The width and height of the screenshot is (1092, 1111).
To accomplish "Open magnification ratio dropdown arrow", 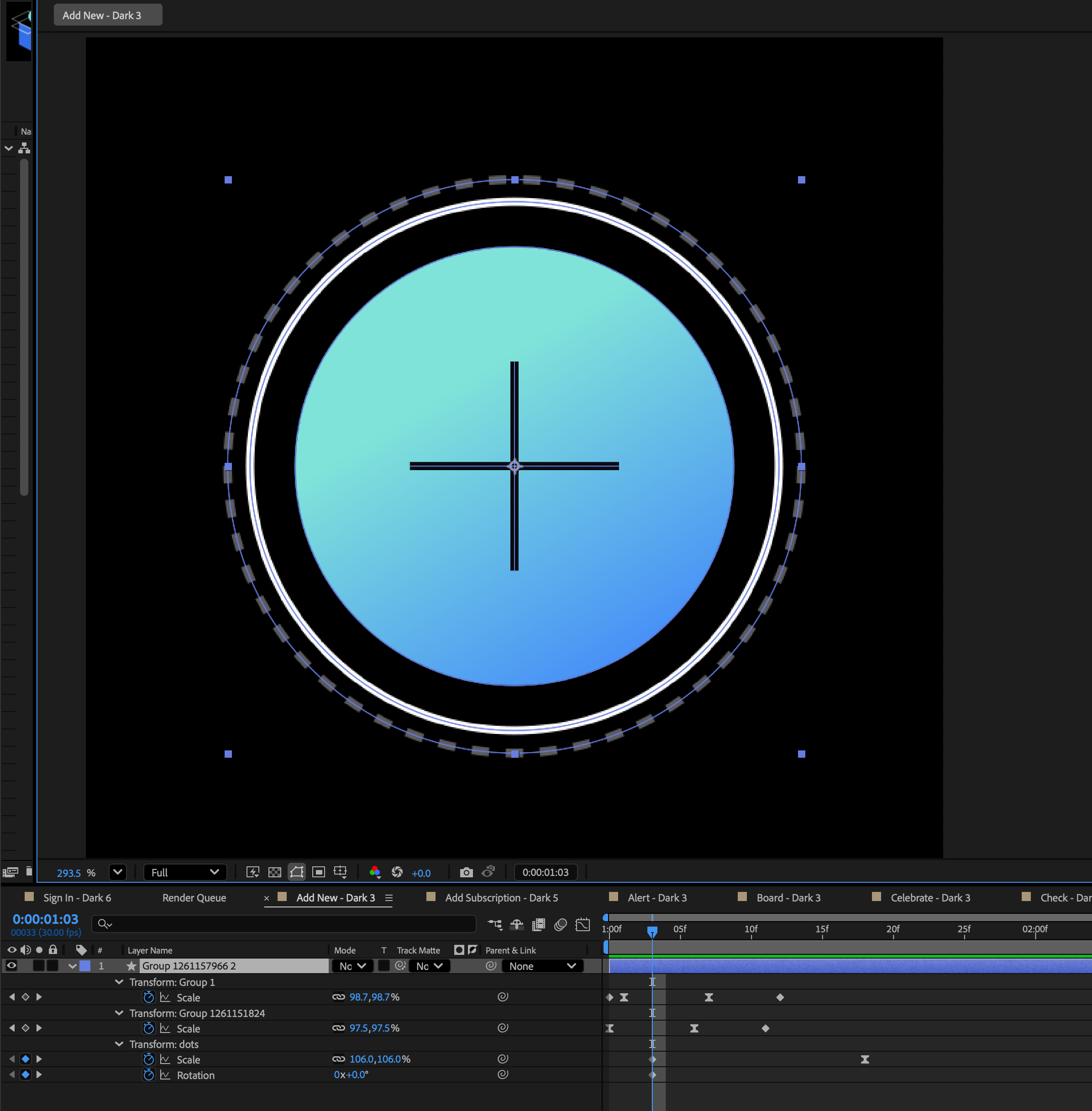I will click(118, 872).
